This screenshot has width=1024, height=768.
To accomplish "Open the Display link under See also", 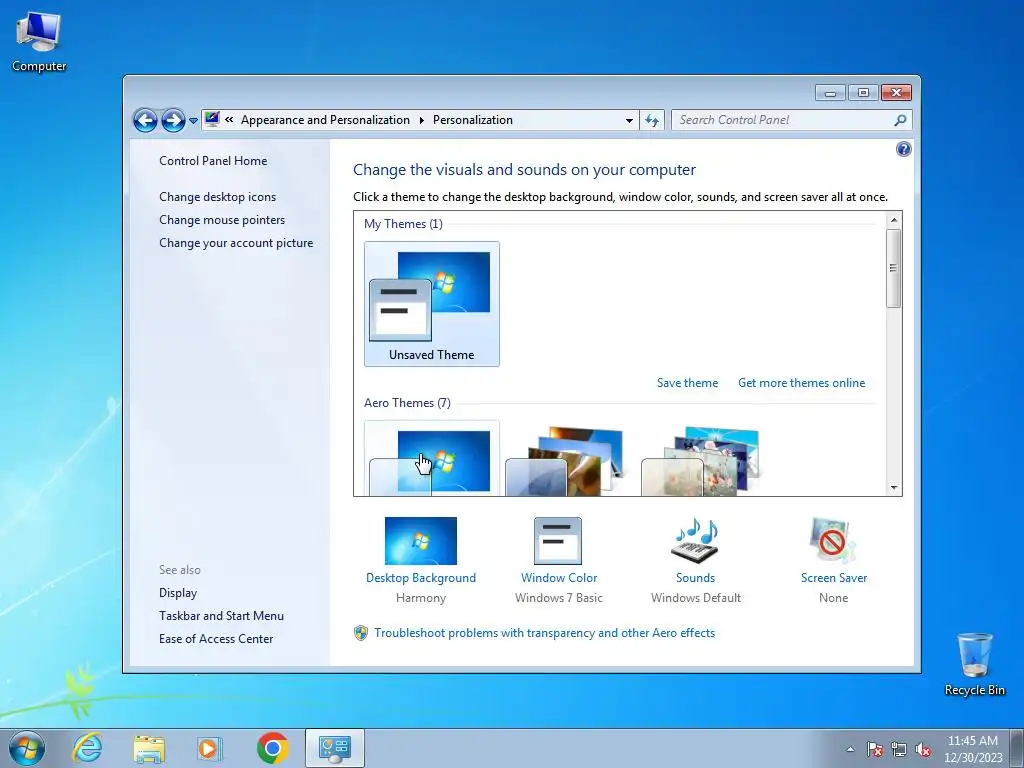I will pos(178,593).
